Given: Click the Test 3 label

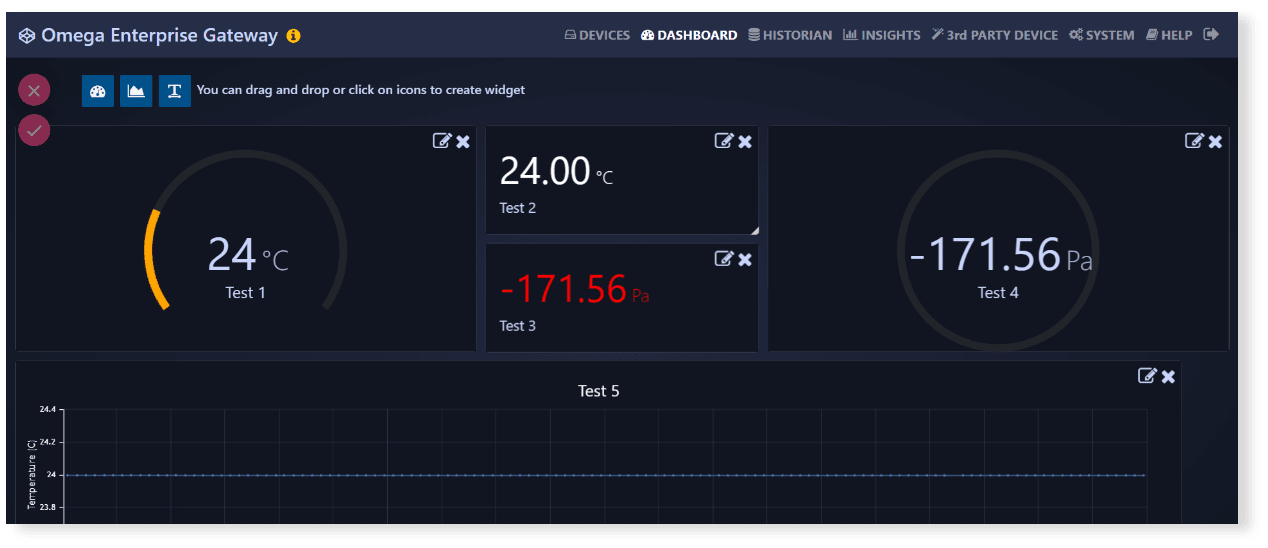Looking at the screenshot, I should (x=518, y=326).
